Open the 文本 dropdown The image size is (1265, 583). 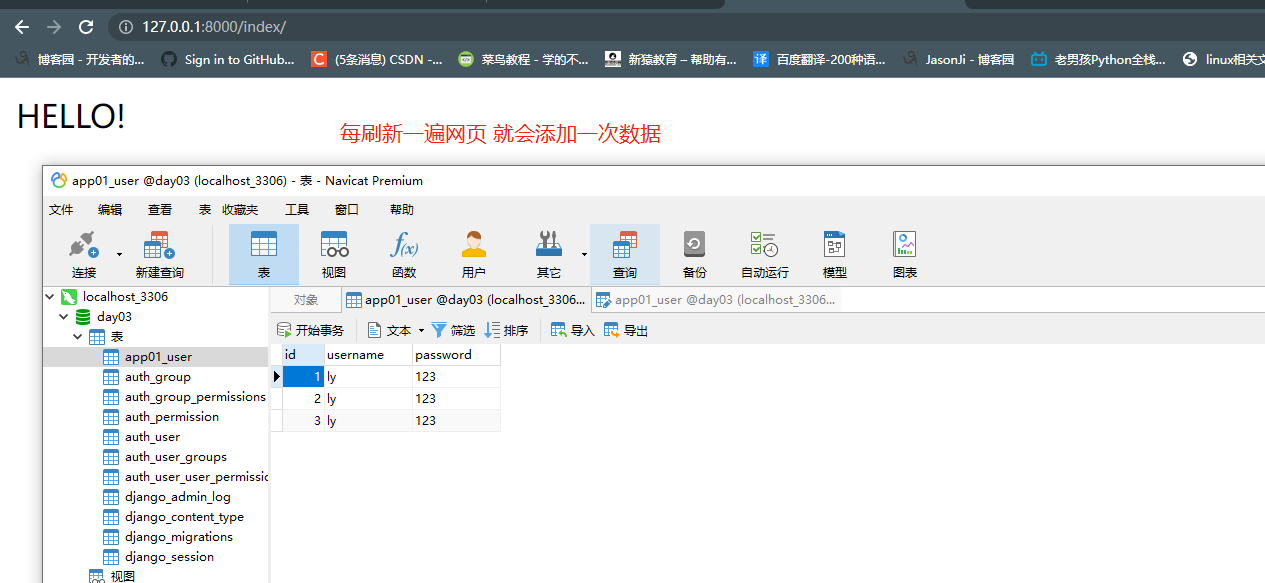click(x=396, y=330)
